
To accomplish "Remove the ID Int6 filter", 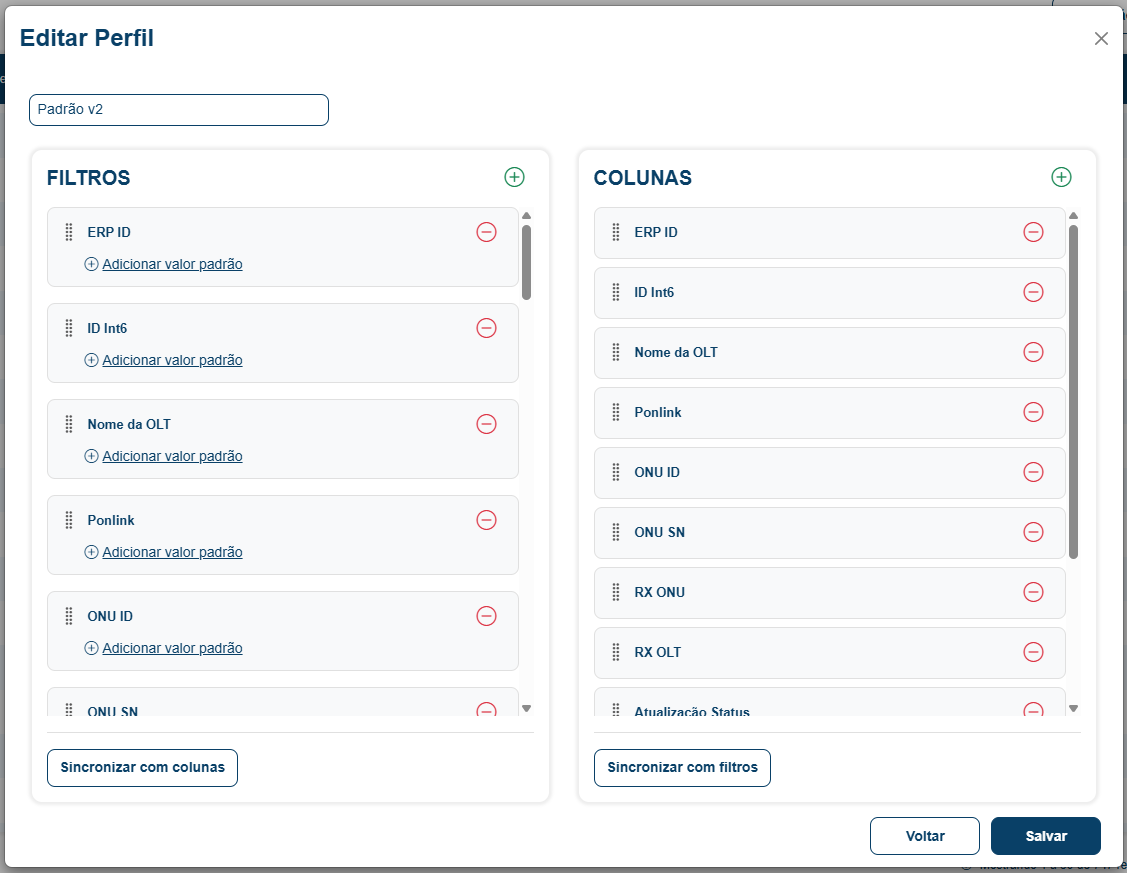I will pyautogui.click(x=487, y=328).
